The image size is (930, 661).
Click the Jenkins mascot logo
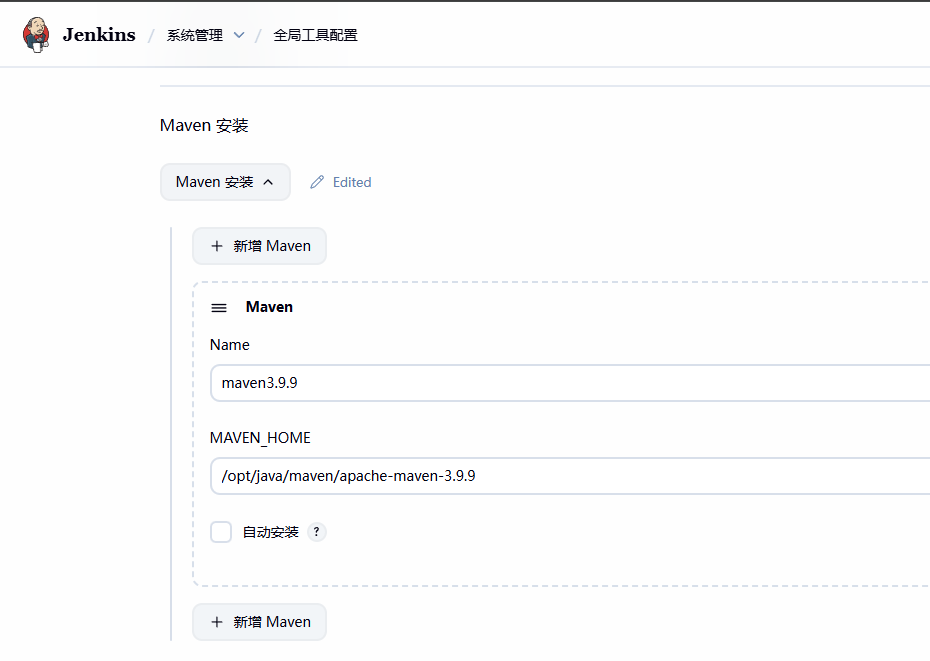(36, 34)
